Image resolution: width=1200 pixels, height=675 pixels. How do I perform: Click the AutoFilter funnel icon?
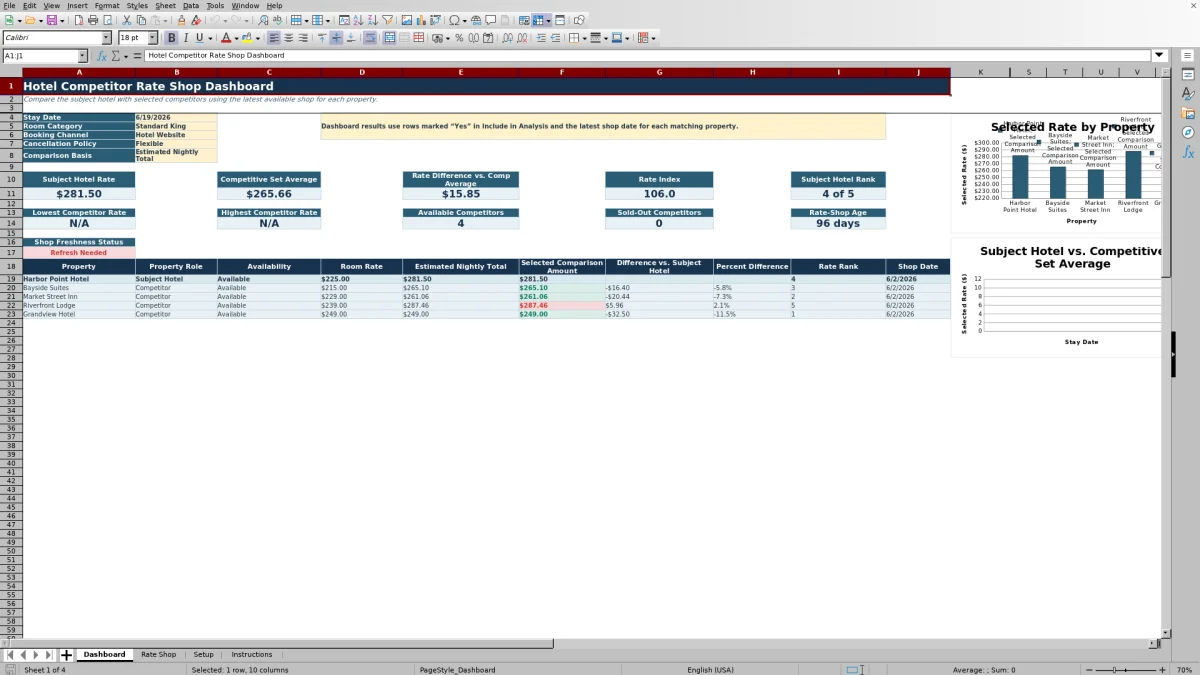point(386,20)
